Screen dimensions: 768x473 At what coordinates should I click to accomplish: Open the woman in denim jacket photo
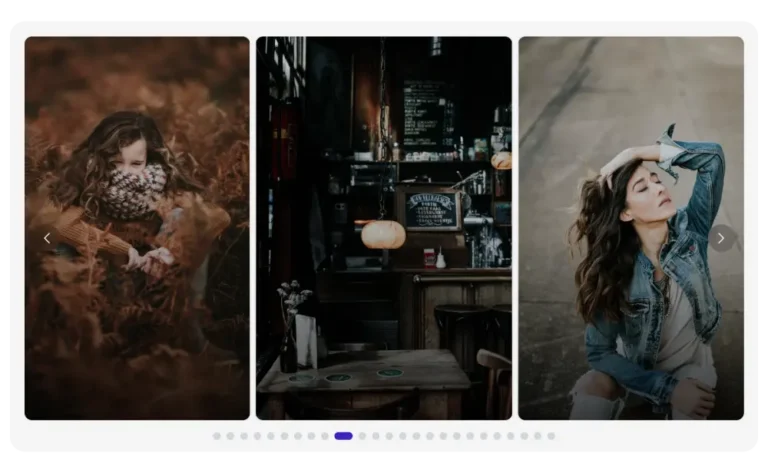(x=631, y=228)
